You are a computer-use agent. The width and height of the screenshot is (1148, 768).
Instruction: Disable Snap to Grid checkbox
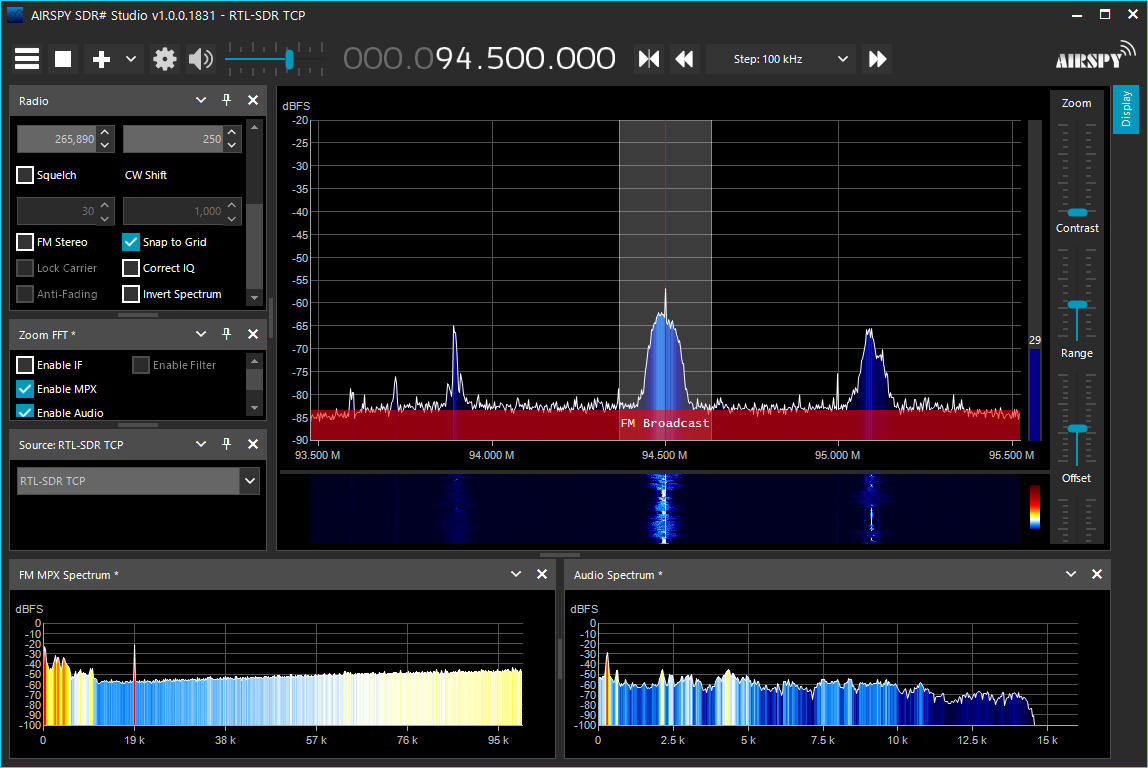pyautogui.click(x=130, y=242)
